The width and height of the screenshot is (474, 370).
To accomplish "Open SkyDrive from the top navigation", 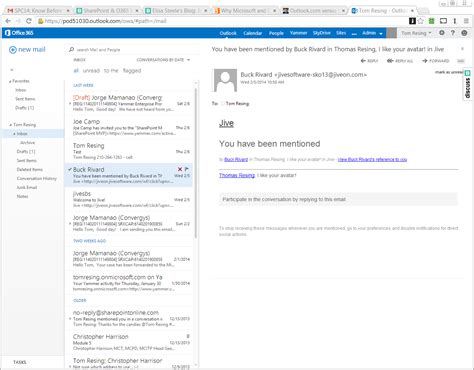I will [x=321, y=33].
